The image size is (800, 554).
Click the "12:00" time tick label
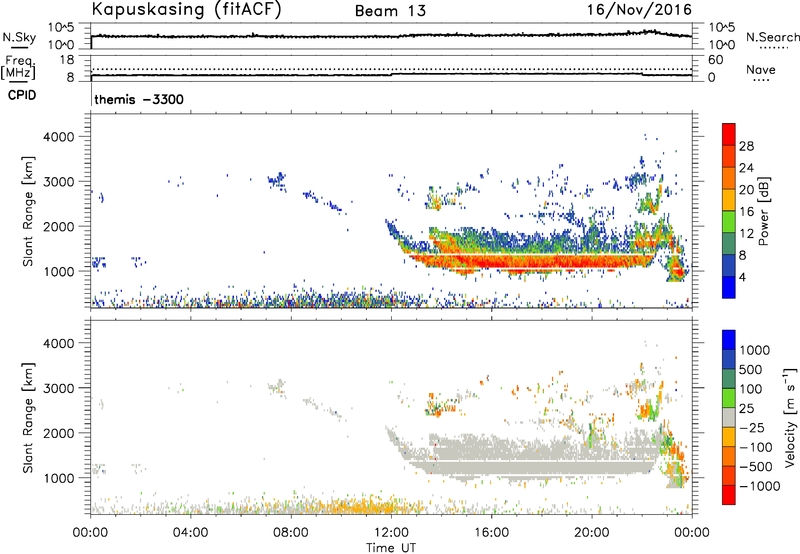click(x=391, y=533)
